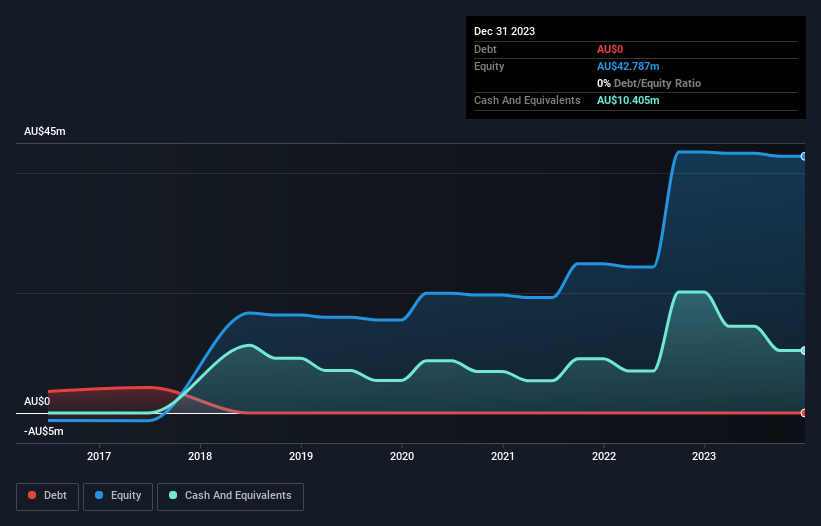
Task: Click the AU$10.405m cash value
Action: pos(628,100)
